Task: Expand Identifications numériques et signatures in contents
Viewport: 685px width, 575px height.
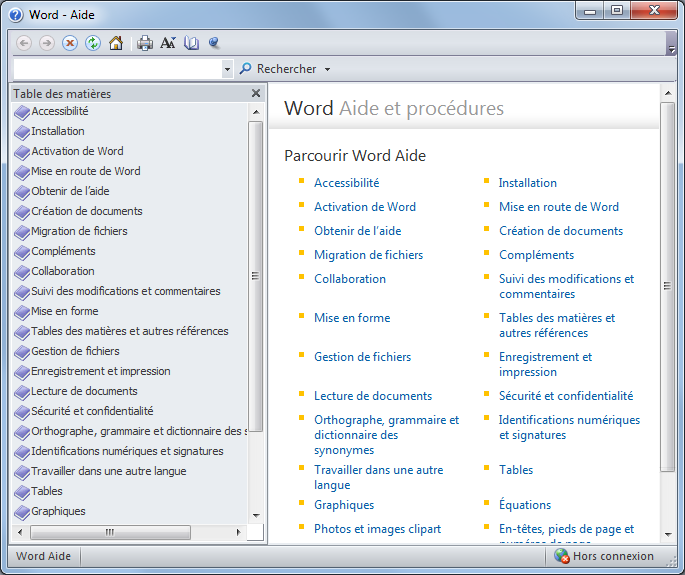Action: click(22, 453)
